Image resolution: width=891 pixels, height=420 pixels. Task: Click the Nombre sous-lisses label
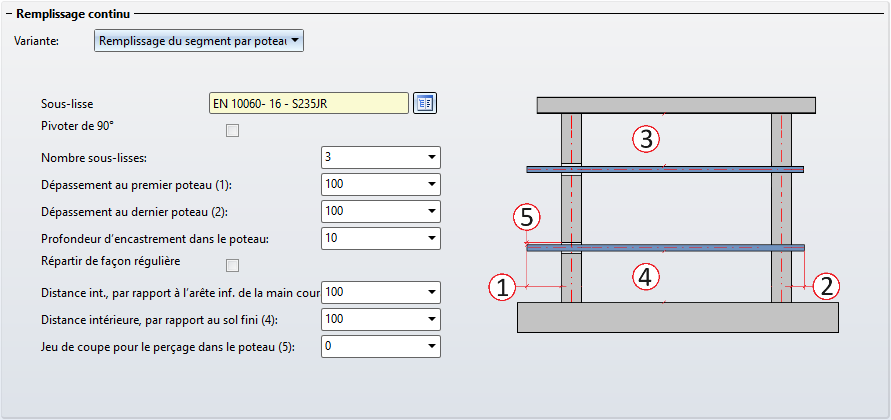click(94, 158)
